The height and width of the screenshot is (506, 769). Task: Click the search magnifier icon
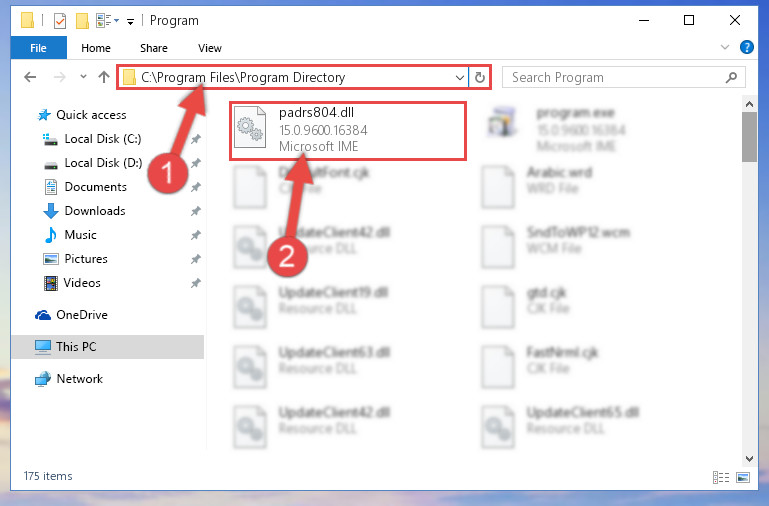[731, 77]
